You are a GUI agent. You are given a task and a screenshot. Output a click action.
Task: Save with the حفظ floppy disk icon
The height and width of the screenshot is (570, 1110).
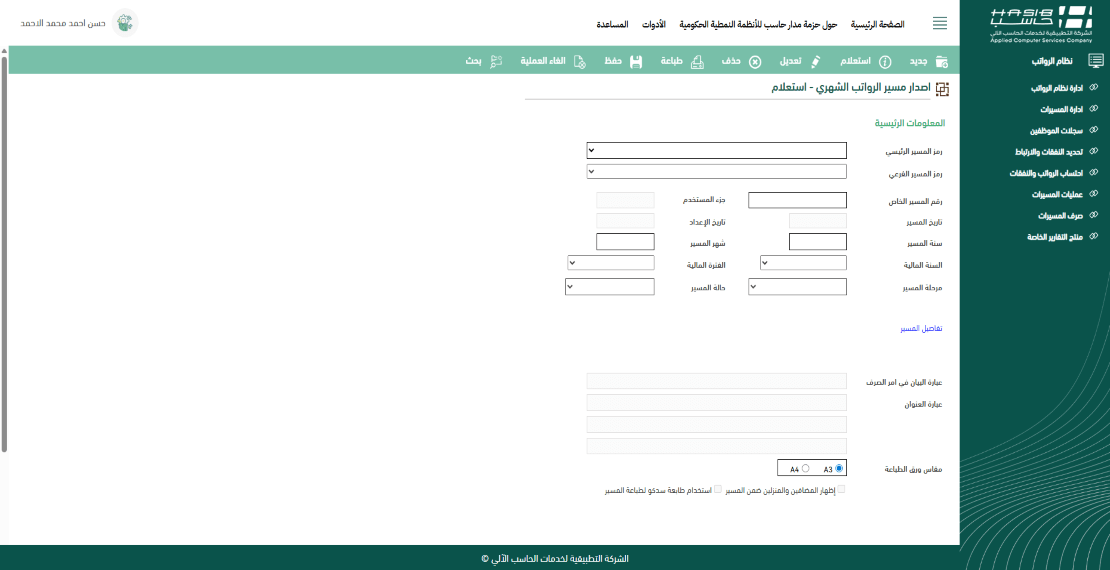click(635, 61)
